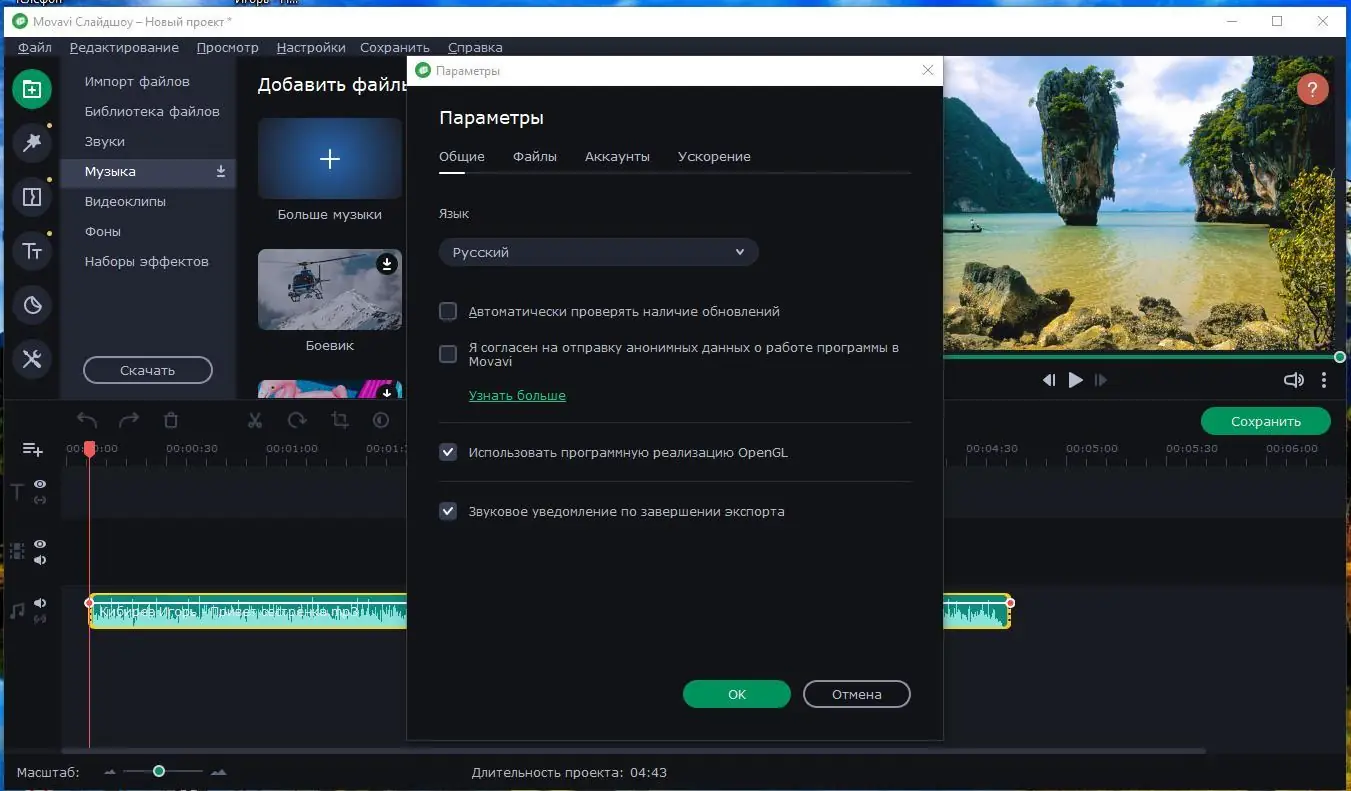Image resolution: width=1351 pixels, height=791 pixels.
Task: Open the Русский language dropdown
Action: click(x=598, y=252)
